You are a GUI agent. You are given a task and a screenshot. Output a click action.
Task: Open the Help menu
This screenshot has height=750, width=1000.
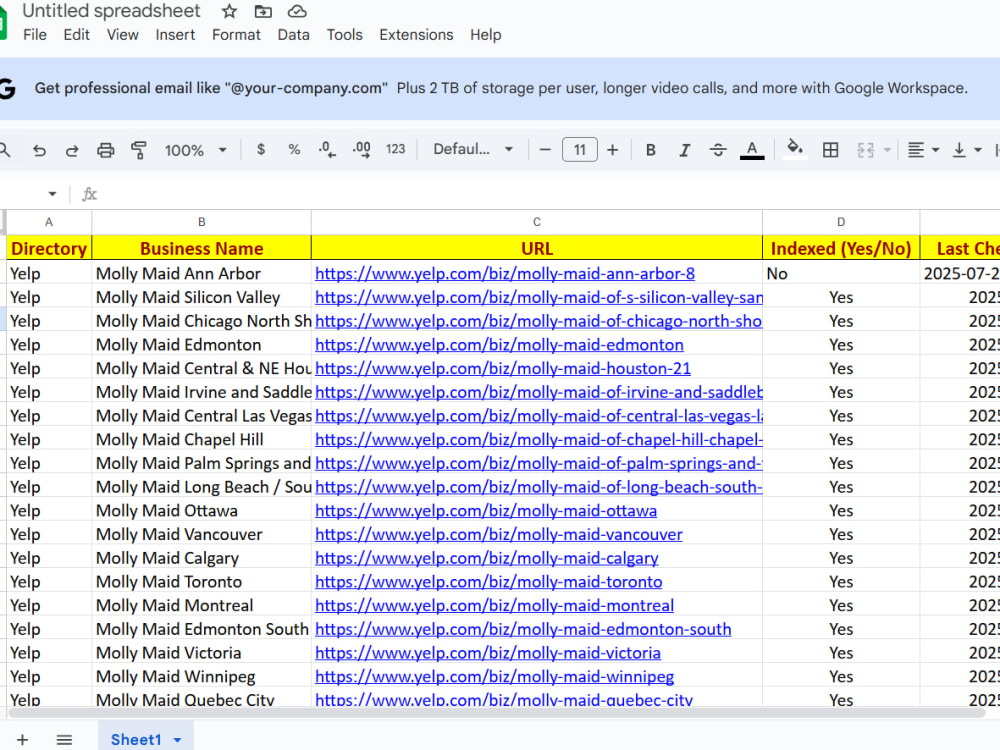click(x=485, y=35)
